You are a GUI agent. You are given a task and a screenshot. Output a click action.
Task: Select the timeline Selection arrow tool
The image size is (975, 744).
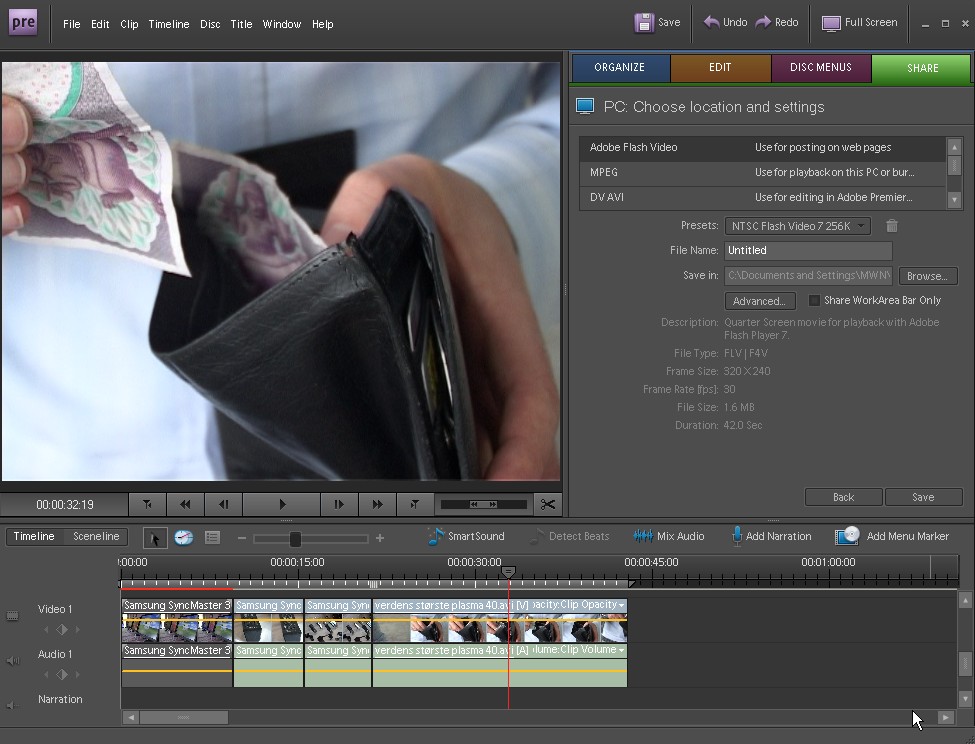click(154, 538)
